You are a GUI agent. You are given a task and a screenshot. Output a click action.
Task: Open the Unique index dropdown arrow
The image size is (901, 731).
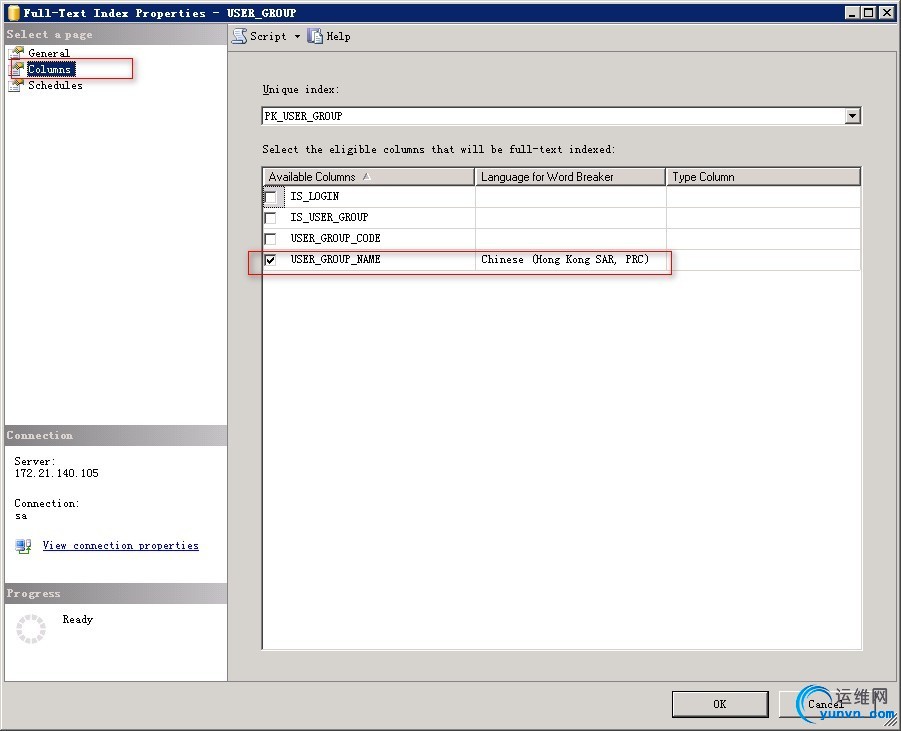point(853,116)
